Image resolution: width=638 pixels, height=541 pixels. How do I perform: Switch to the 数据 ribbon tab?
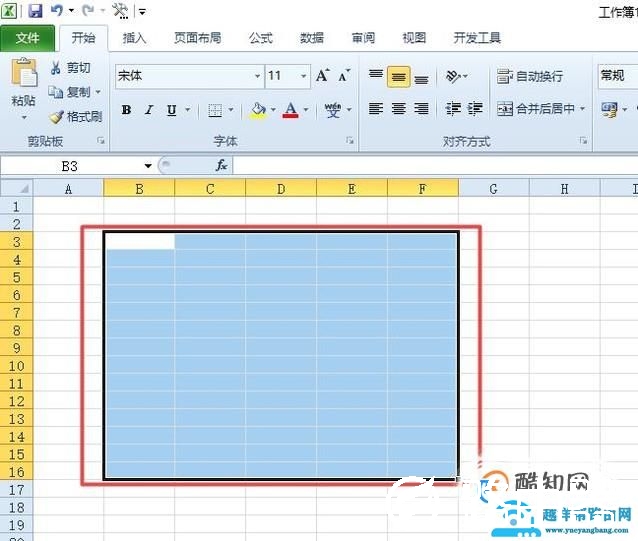[312, 38]
